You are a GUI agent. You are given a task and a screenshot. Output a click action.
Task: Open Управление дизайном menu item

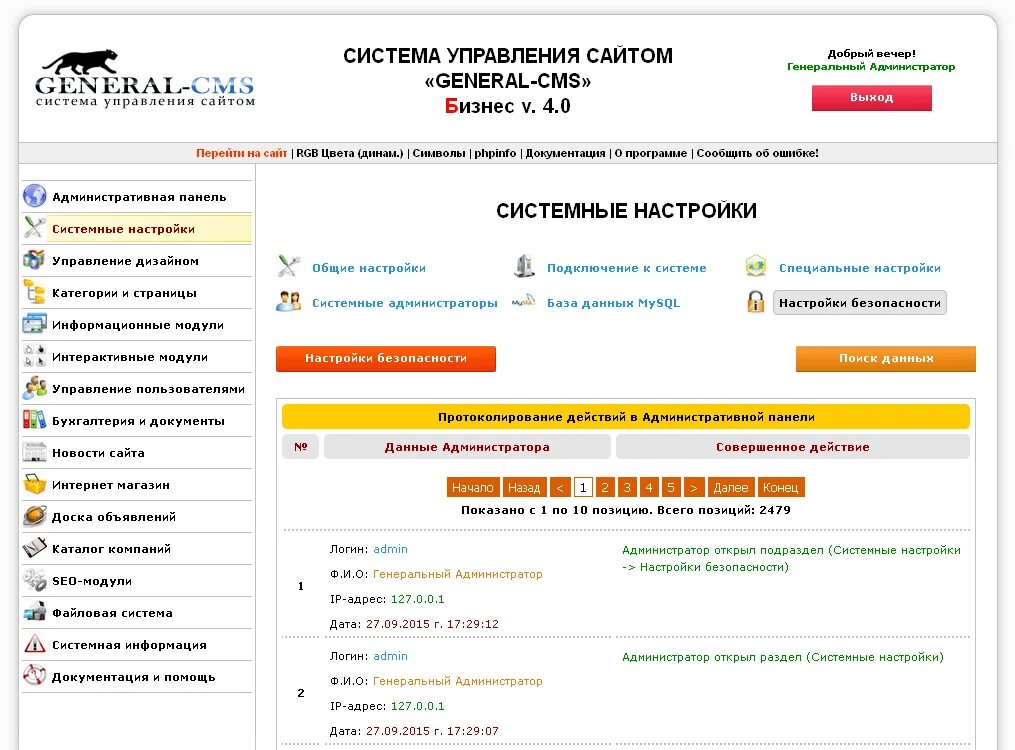(x=125, y=261)
